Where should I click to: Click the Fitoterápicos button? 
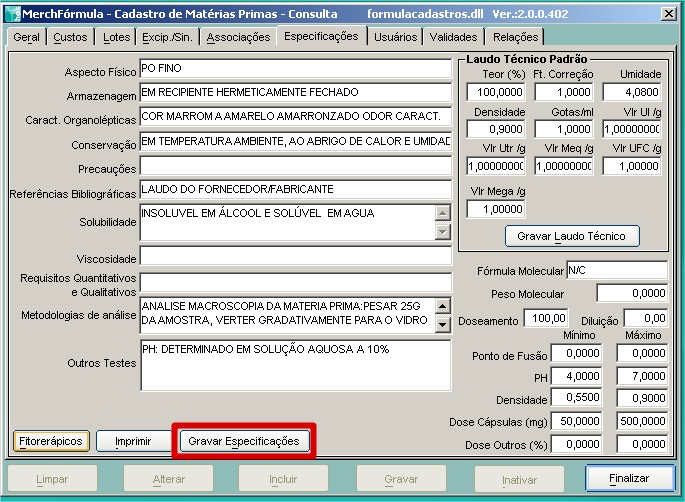[x=50, y=441]
